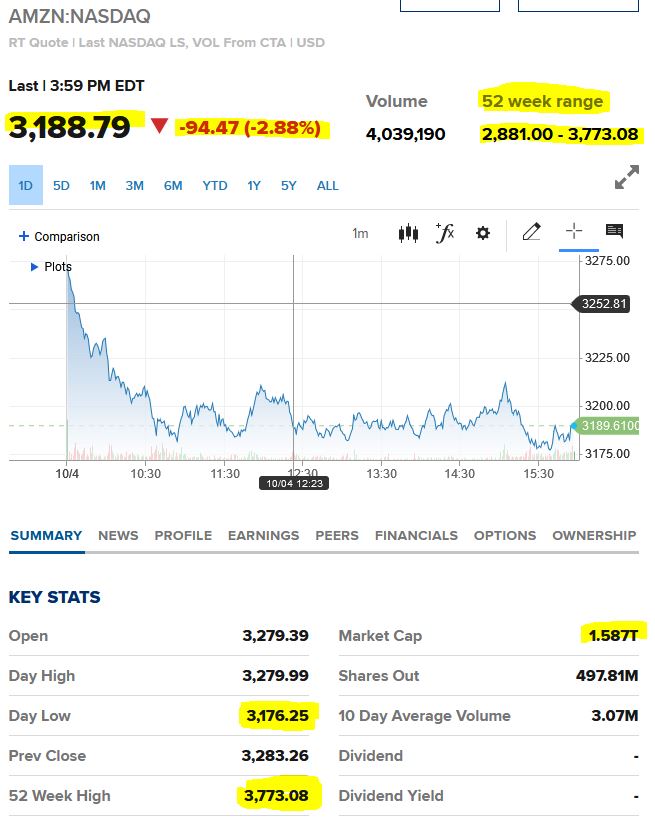Toggle the chart info tooltip icon

pyautogui.click(x=614, y=231)
